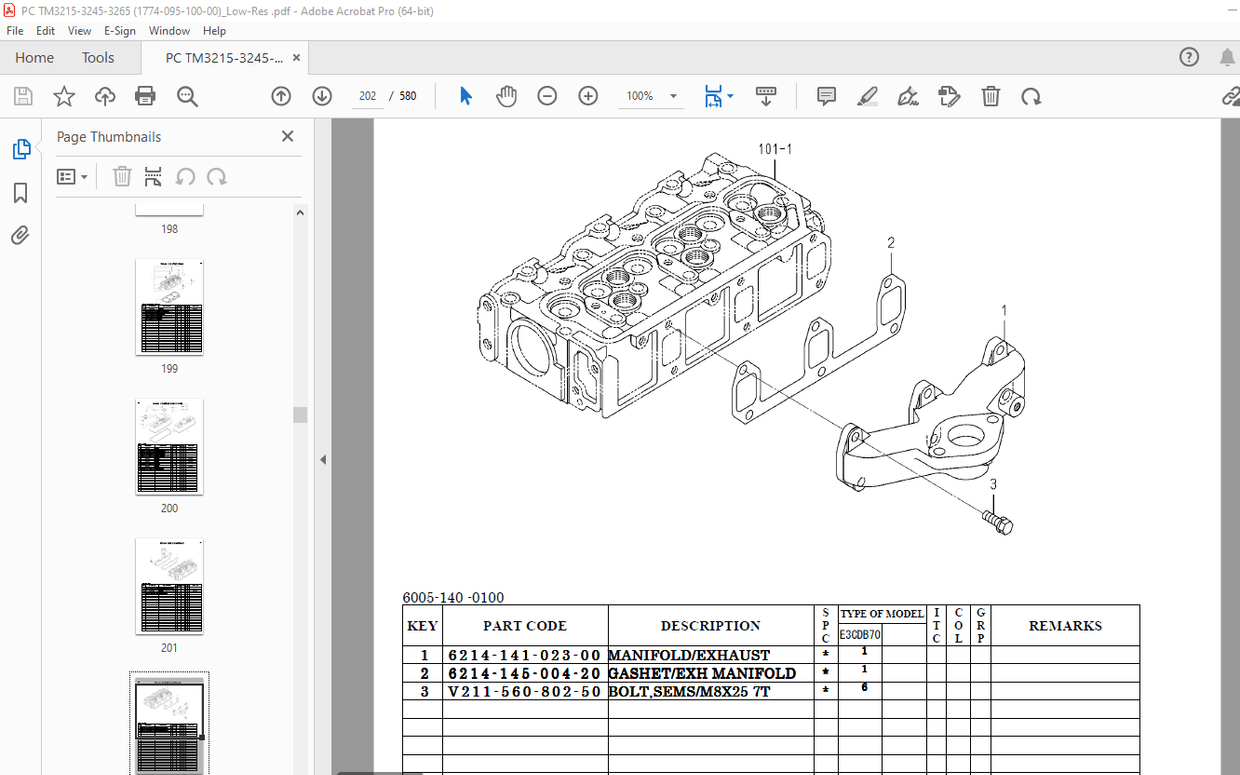The height and width of the screenshot is (775, 1240).
Task: Close the Page Thumbnails panel
Action: 288,136
